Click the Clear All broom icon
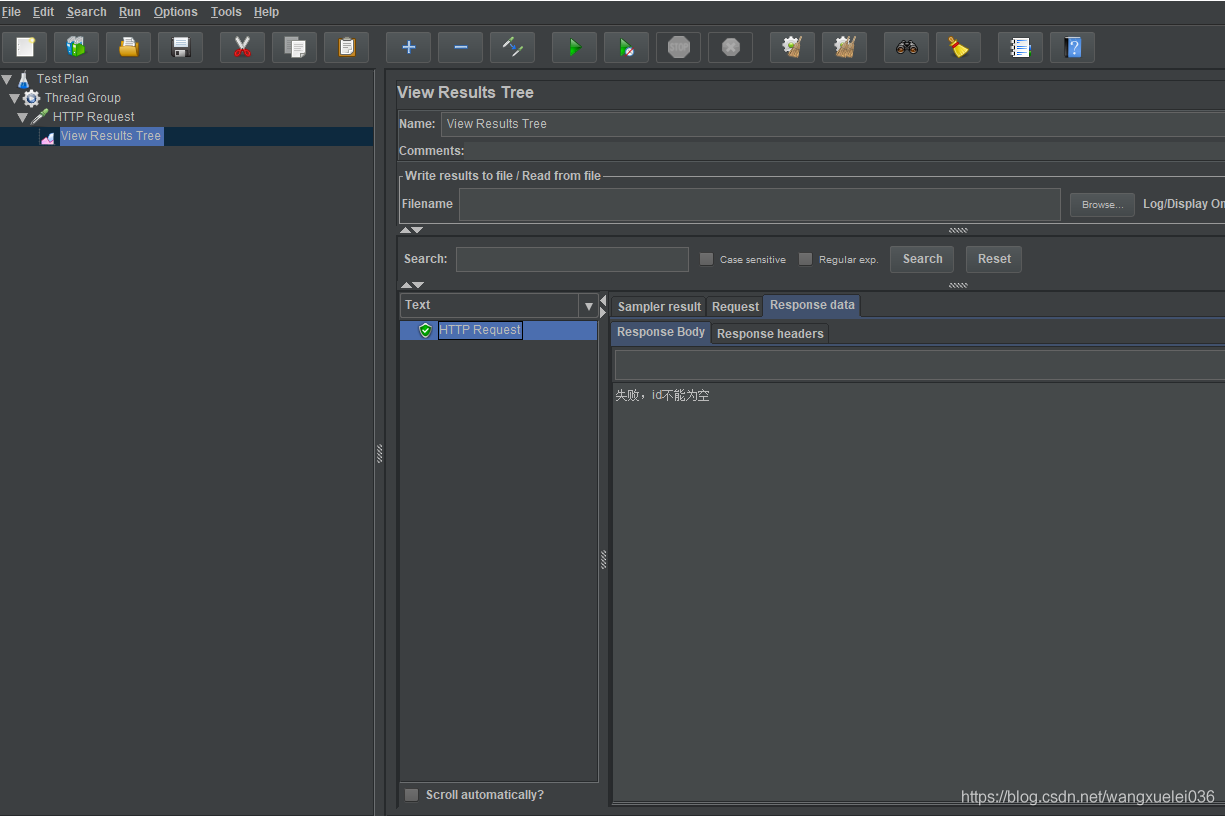This screenshot has height=816, width=1225. pyautogui.click(x=845, y=47)
